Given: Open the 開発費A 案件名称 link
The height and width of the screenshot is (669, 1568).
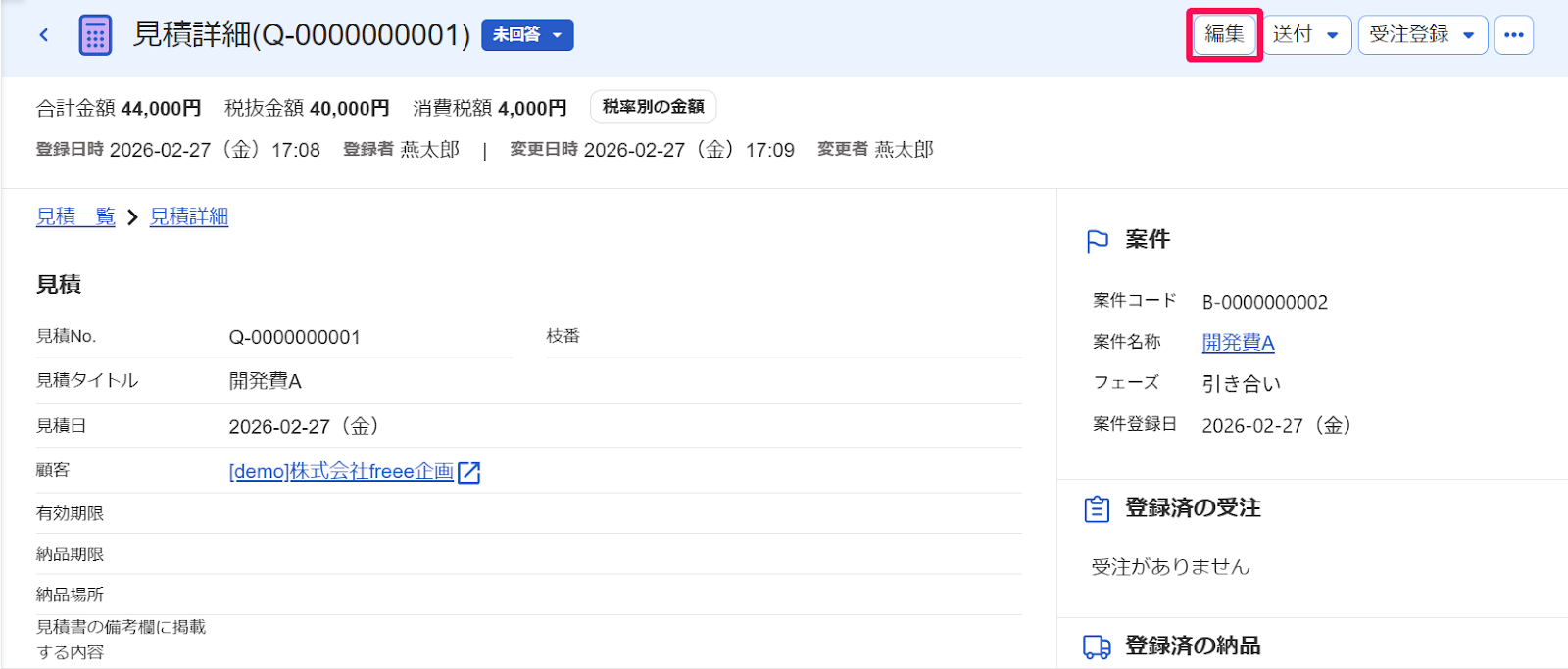Looking at the screenshot, I should pyautogui.click(x=1238, y=342).
